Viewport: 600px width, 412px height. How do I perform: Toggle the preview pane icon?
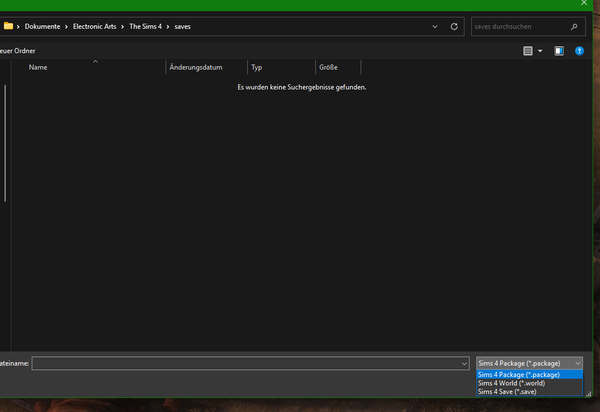click(559, 50)
